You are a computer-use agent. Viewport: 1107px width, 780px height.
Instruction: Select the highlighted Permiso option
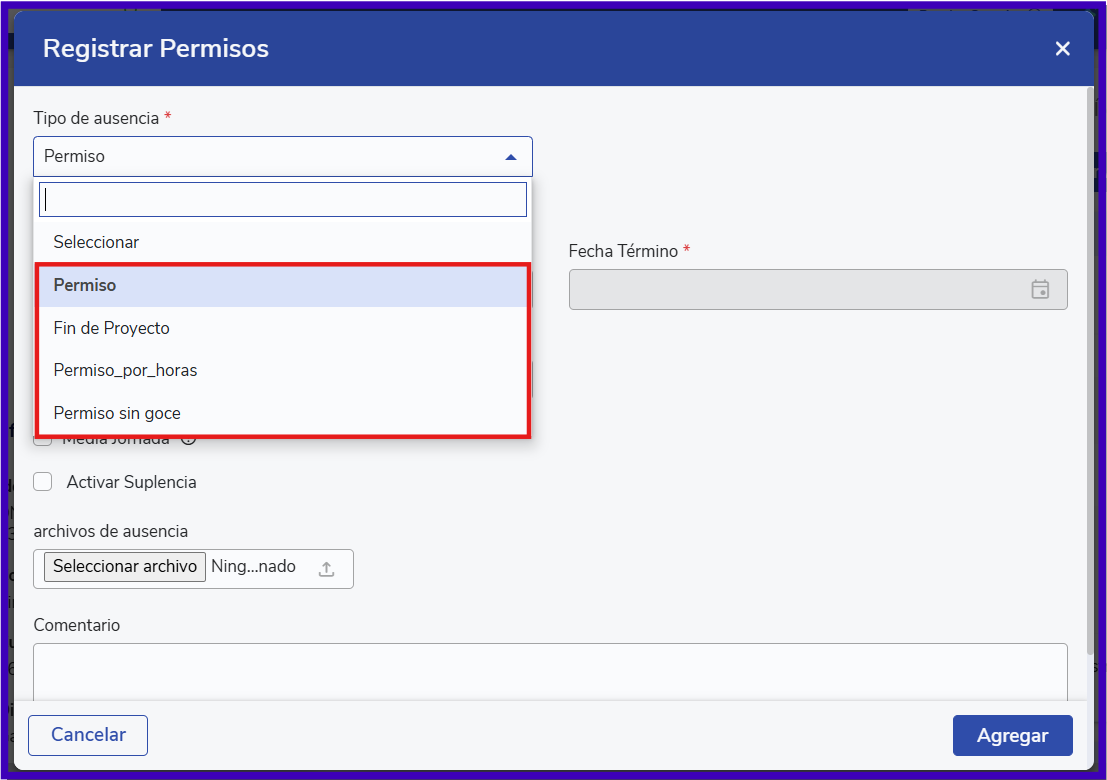tap(85, 285)
